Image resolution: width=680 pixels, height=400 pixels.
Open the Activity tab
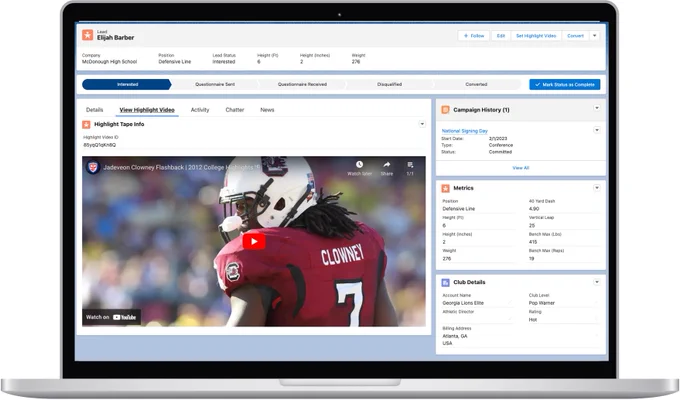pyautogui.click(x=200, y=110)
